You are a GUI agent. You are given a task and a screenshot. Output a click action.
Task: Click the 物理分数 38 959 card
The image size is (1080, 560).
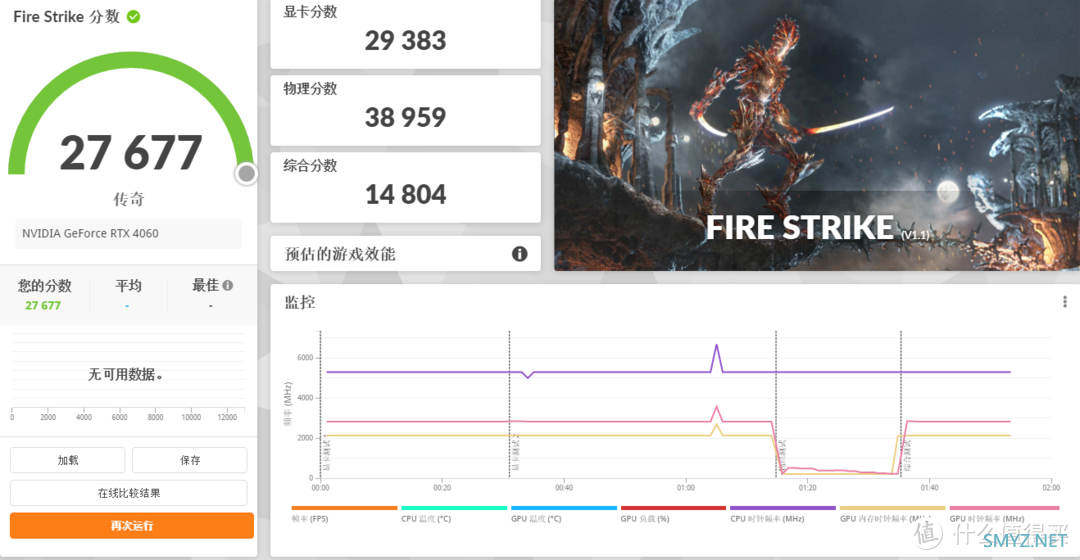pyautogui.click(x=405, y=110)
